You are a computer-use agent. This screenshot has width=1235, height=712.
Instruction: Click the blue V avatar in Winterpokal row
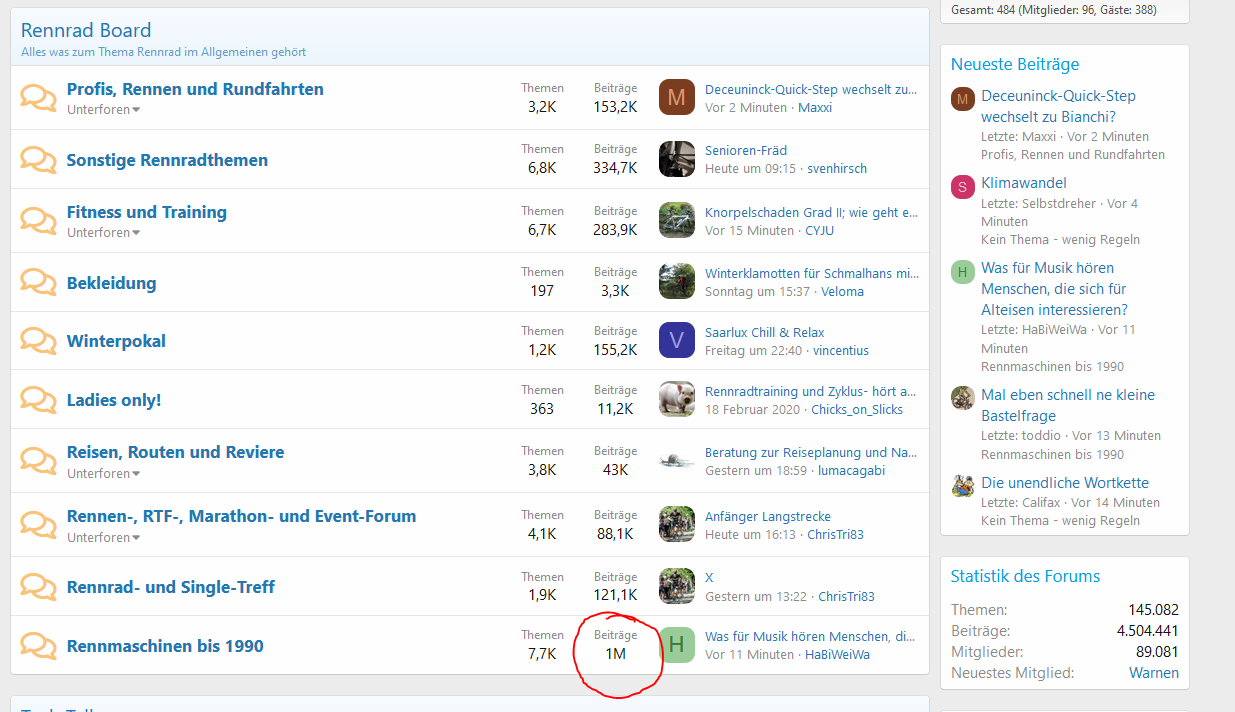676,340
